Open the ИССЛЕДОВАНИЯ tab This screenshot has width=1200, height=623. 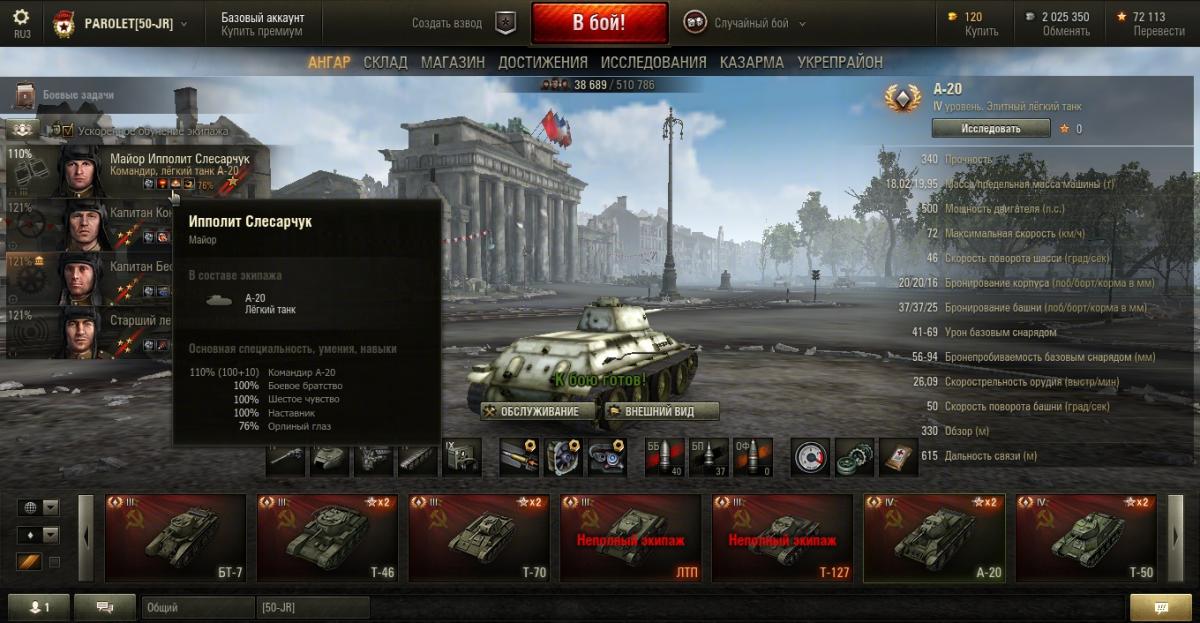654,62
